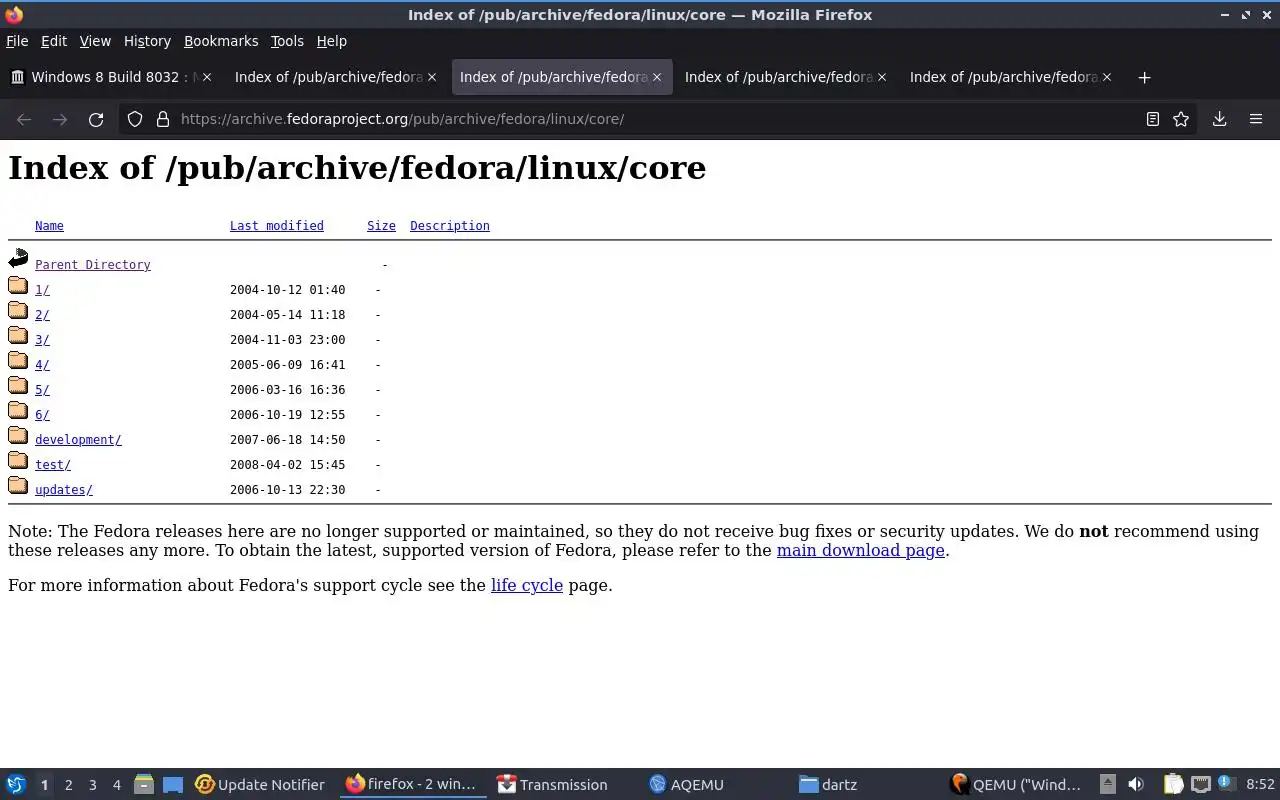Open the development/ directory link
The image size is (1280, 800).
coord(78,440)
